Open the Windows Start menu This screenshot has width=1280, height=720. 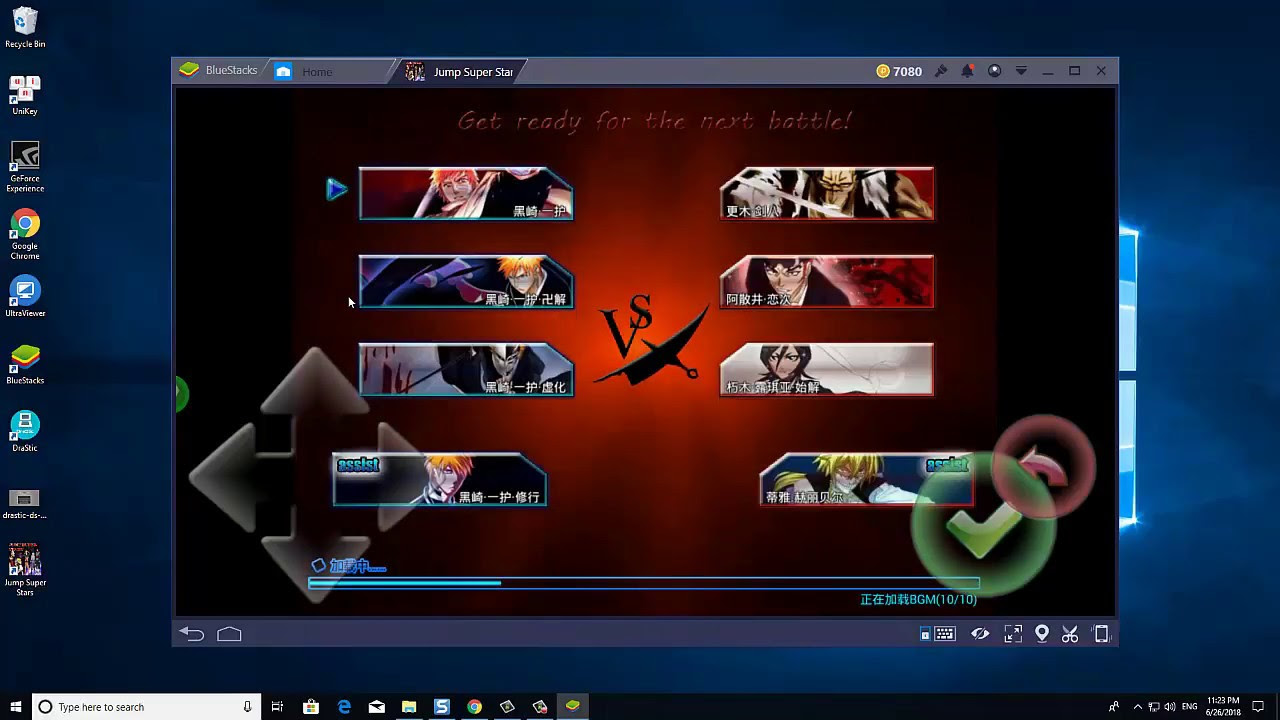[x=16, y=707]
